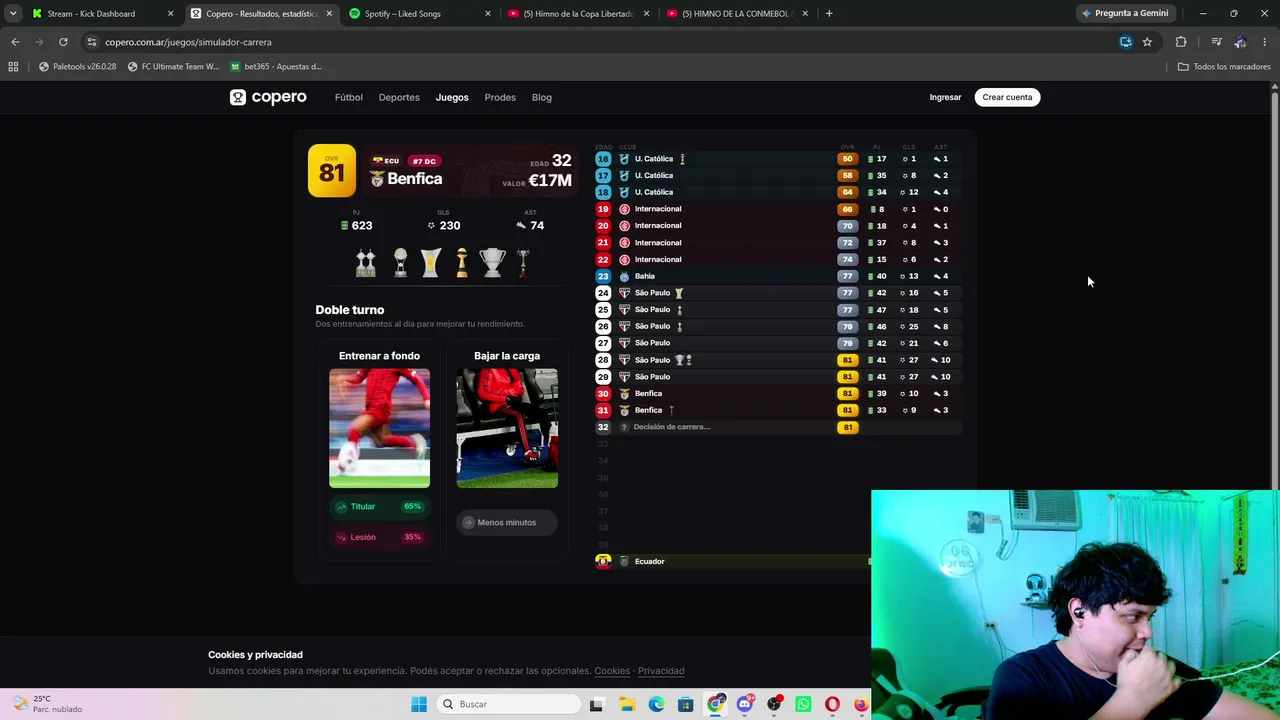Screen dimensions: 1280x720
Task: Click the taskbar Buscar search box
Action: pos(509,704)
